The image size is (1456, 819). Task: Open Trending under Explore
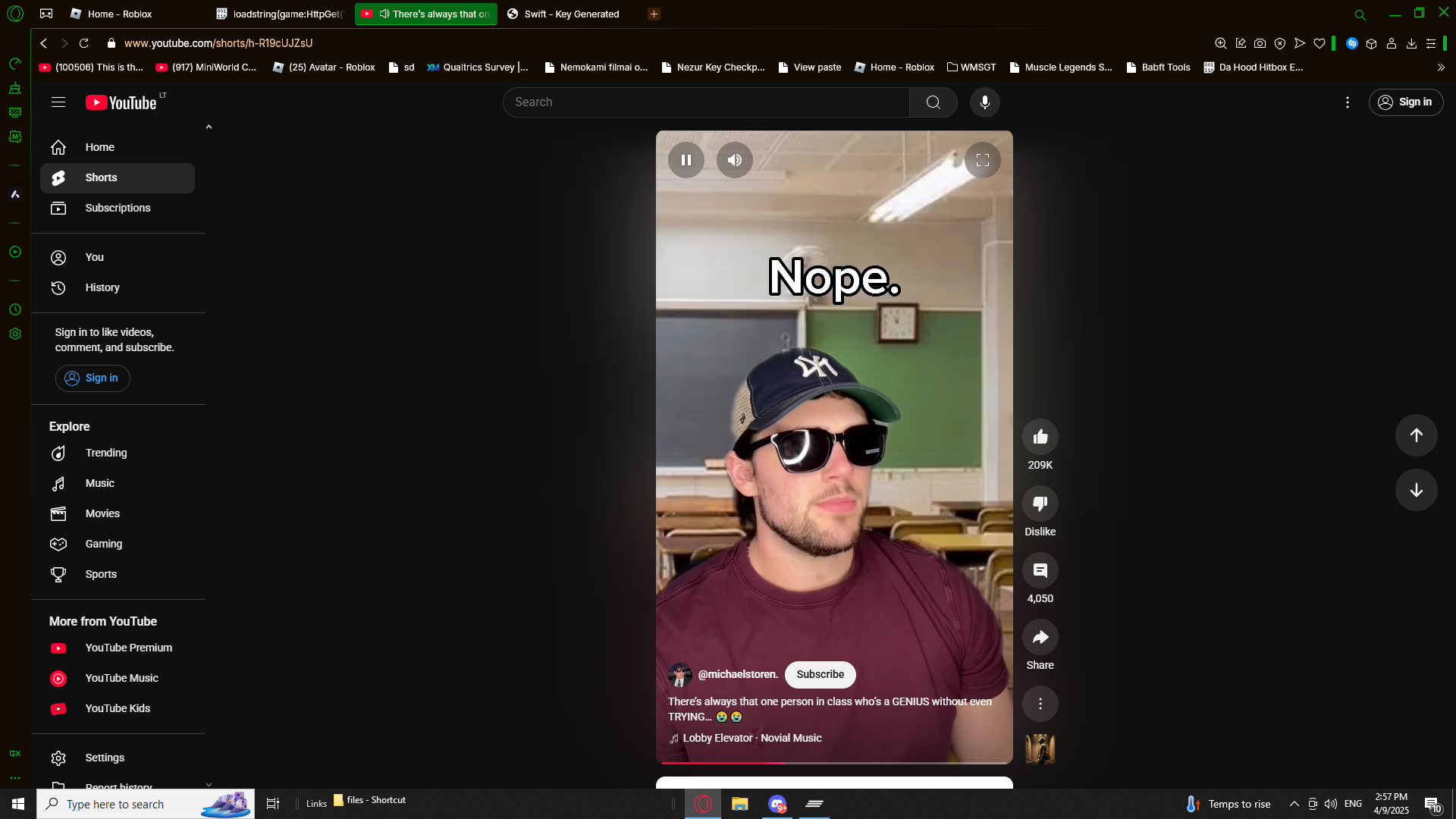click(118, 453)
